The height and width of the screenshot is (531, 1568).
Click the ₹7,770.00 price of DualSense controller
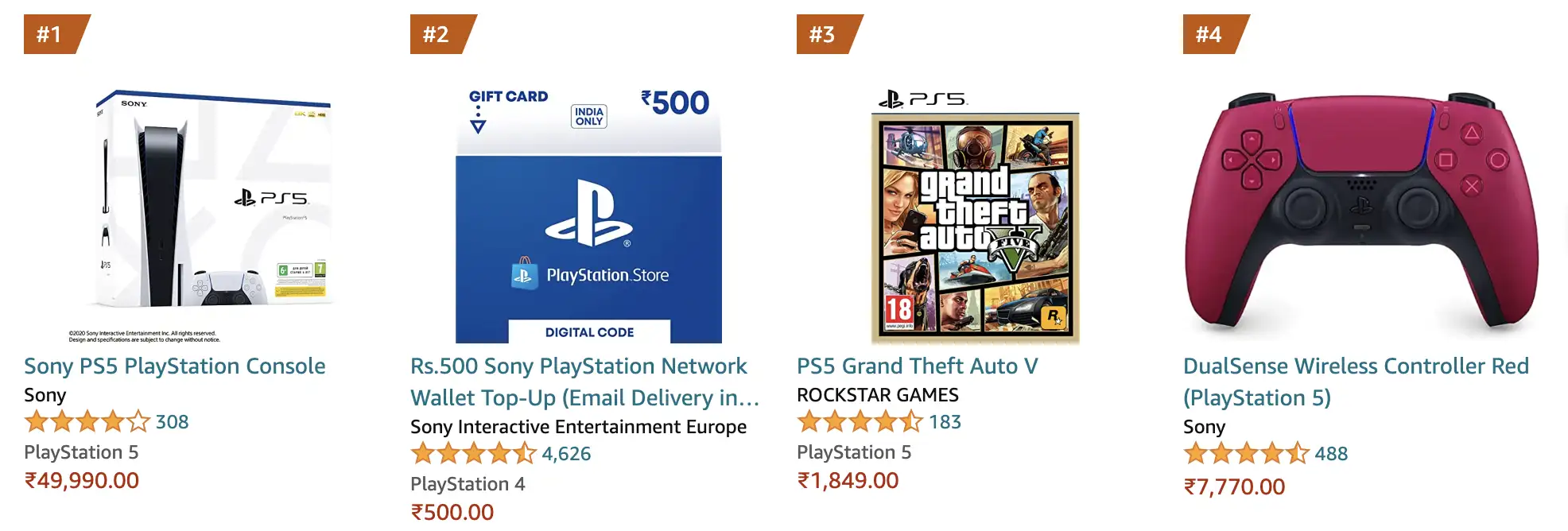tap(1234, 486)
